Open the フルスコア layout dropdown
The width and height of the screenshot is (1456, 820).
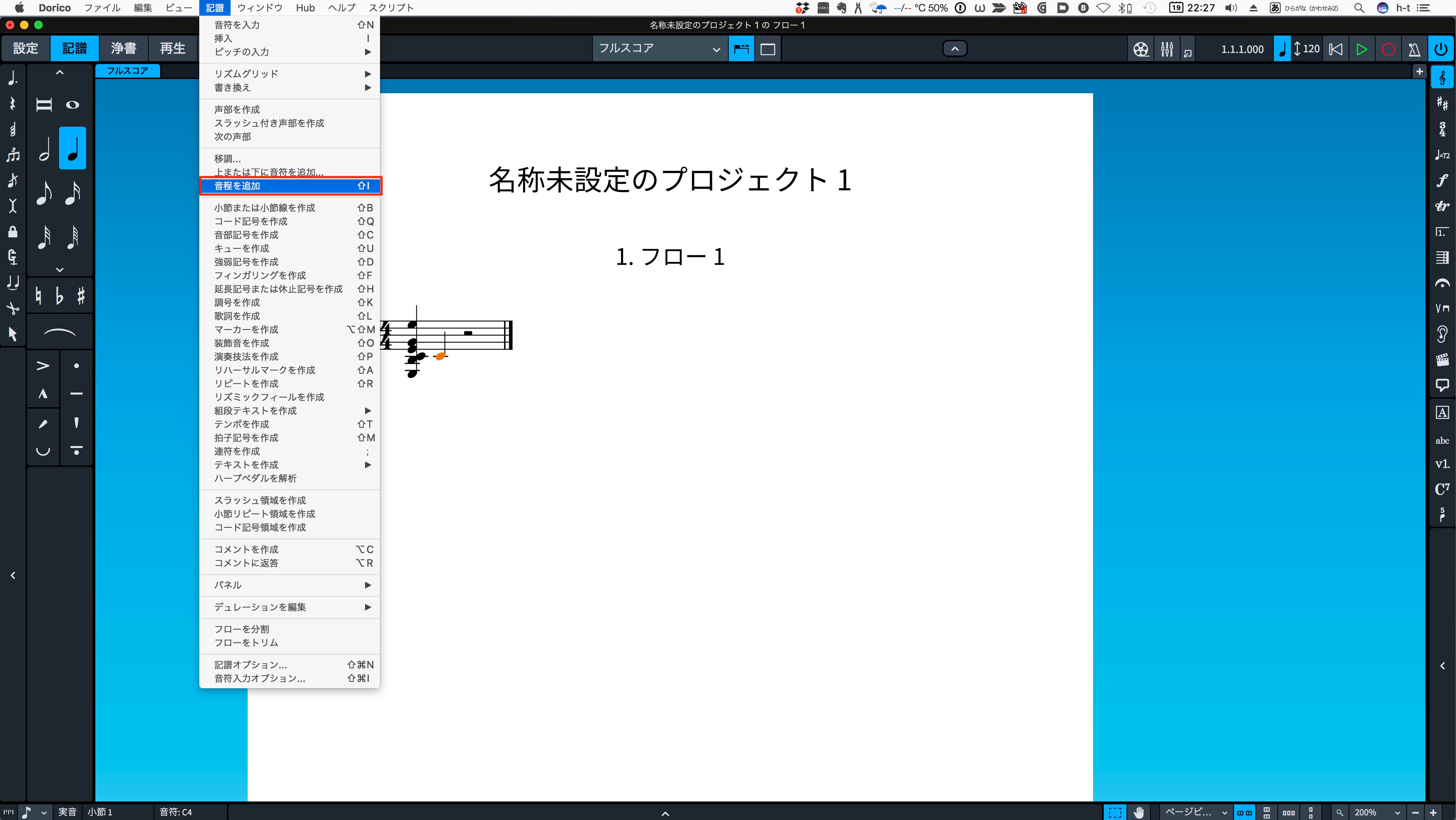click(660, 49)
